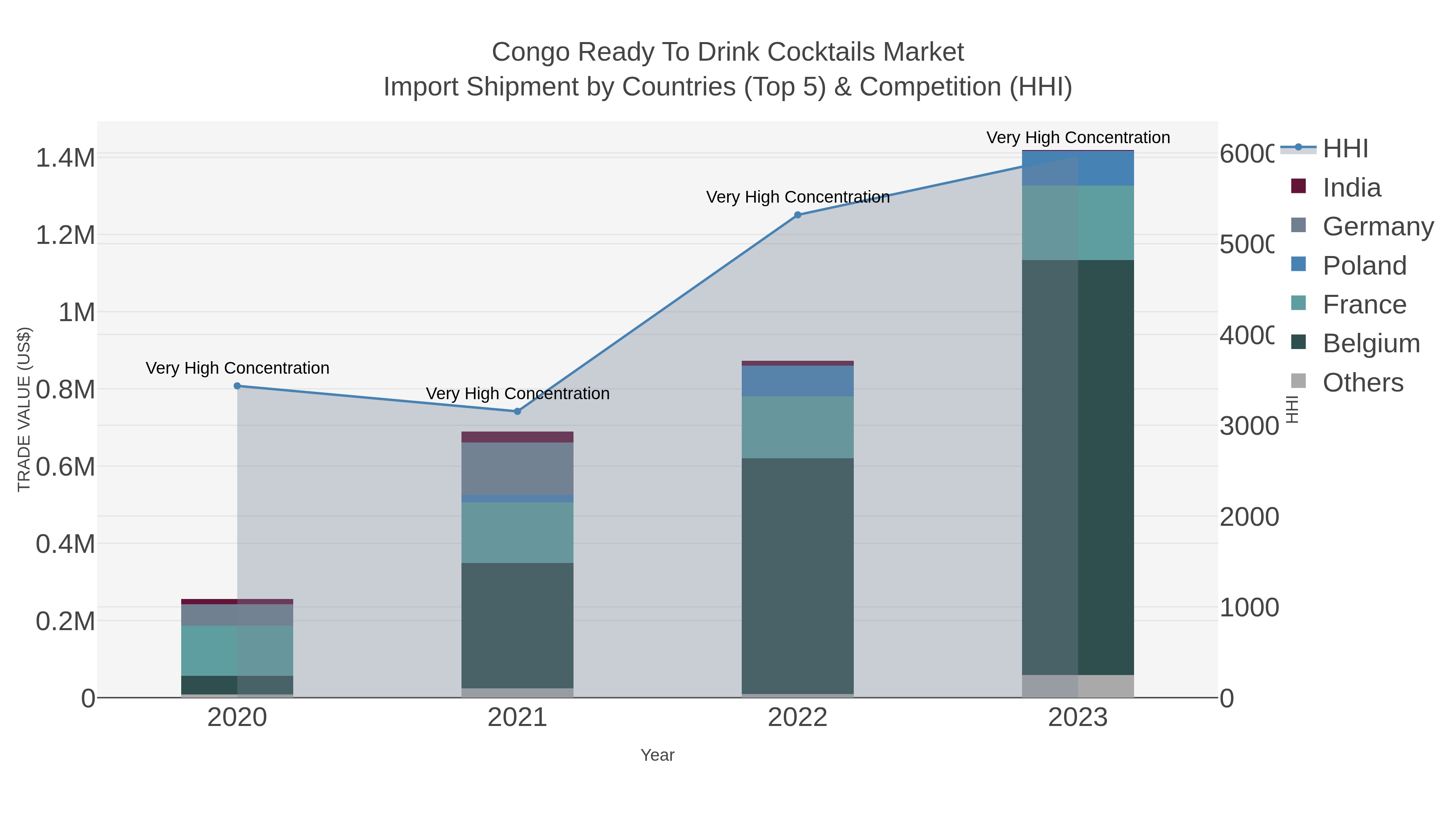This screenshot has width=1456, height=819.
Task: Click 'Very High Concentration' annotation above 2023
Action: (x=1078, y=138)
